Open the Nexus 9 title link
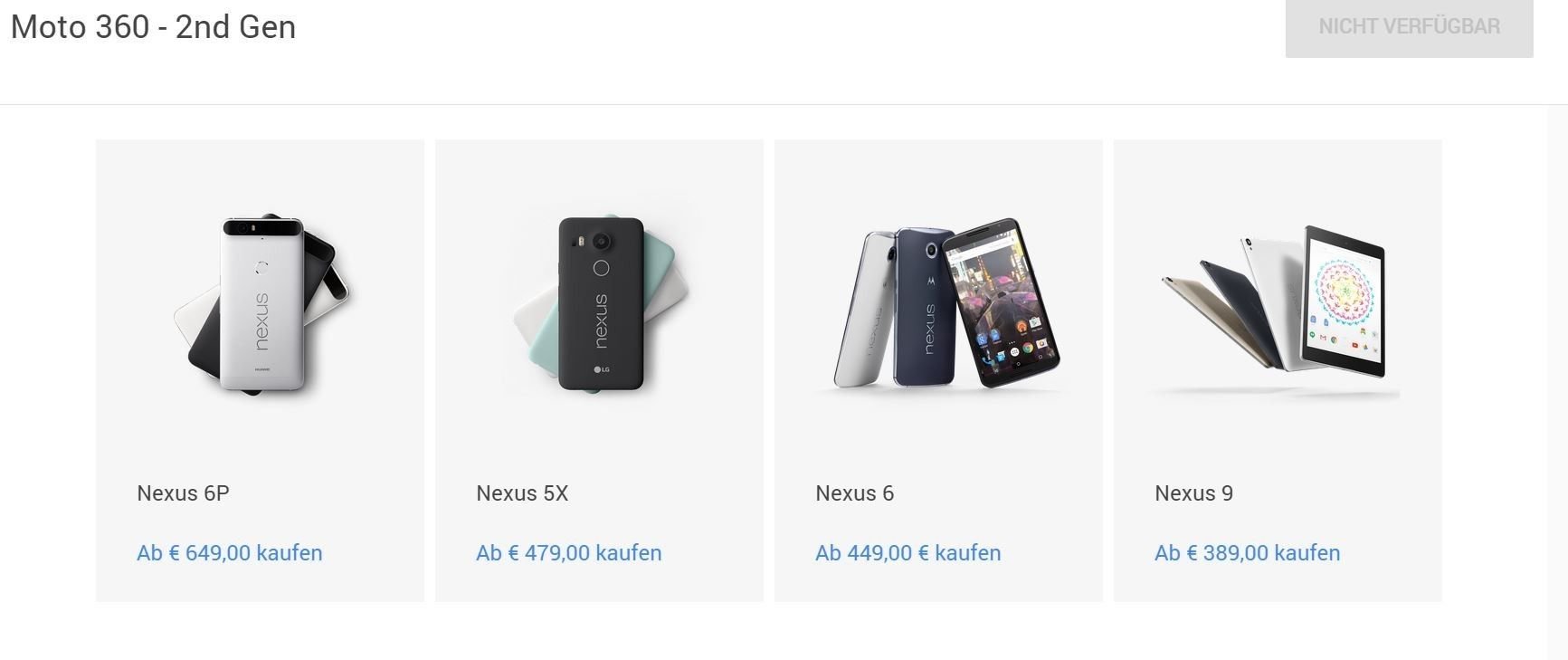This screenshot has height=660, width=1568. [1193, 493]
